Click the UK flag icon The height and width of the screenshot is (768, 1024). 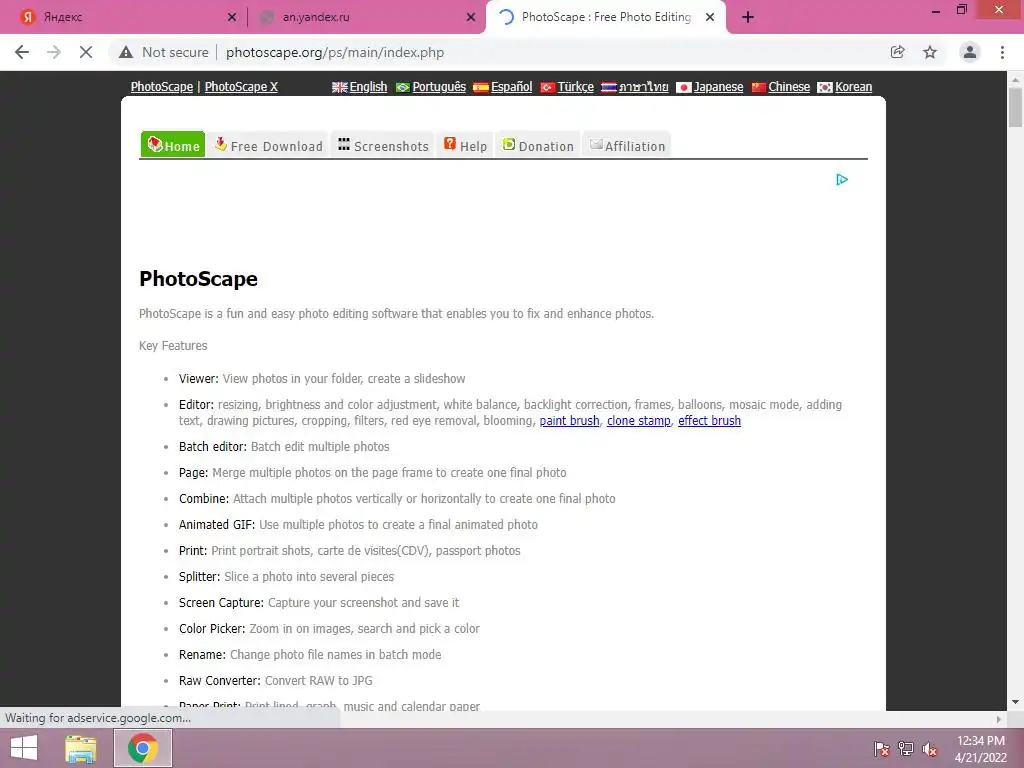pos(340,88)
